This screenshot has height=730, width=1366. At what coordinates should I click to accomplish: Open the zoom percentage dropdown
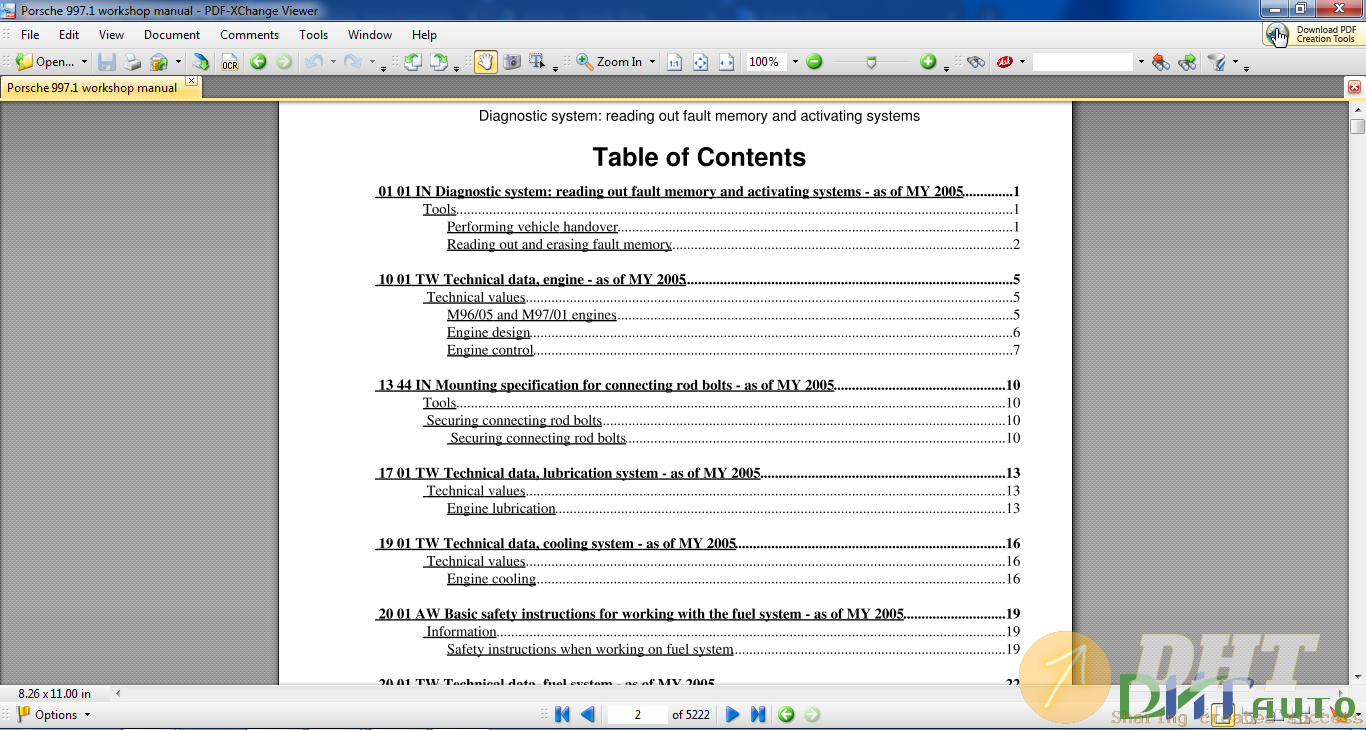[x=795, y=62]
